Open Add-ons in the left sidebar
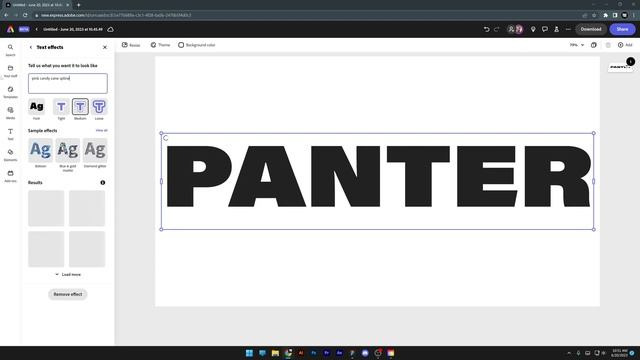This screenshot has height=360, width=640. (x=10, y=176)
